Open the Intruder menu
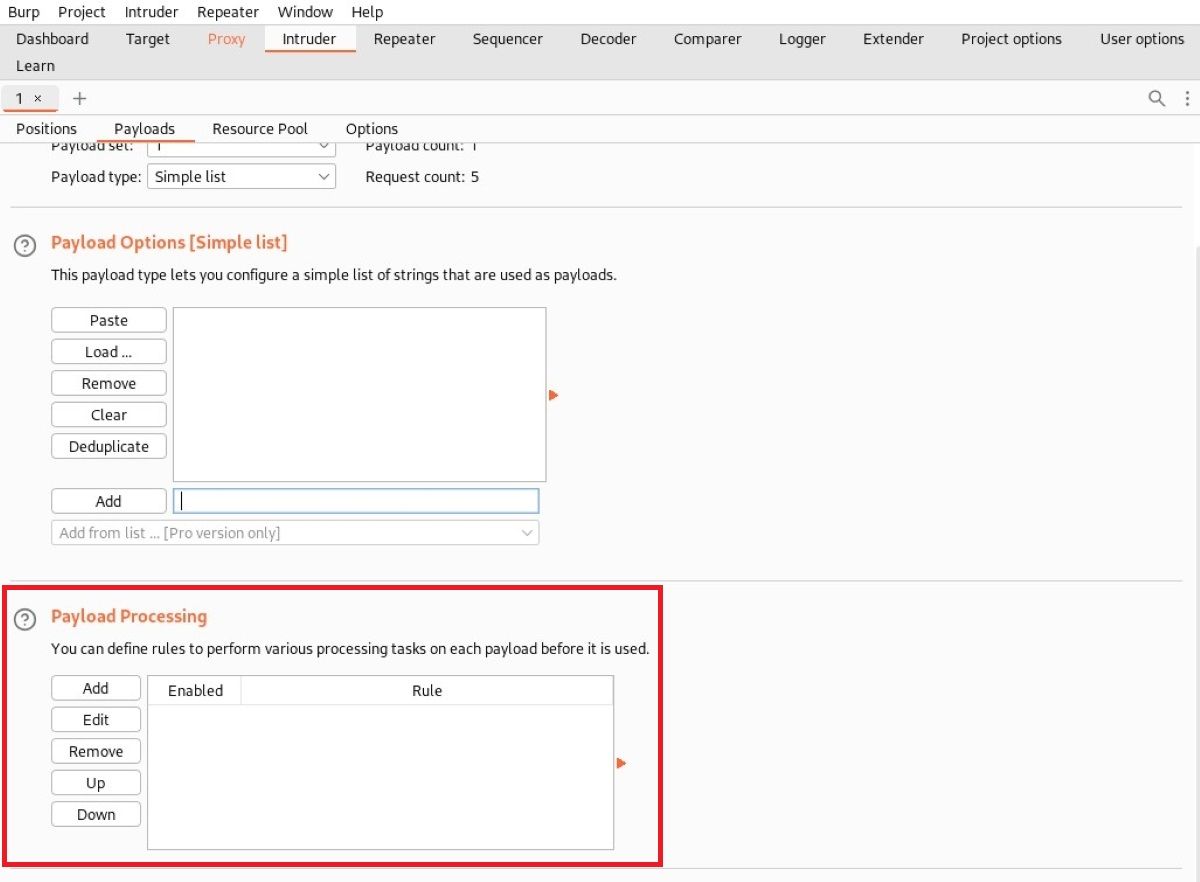Image resolution: width=1200 pixels, height=882 pixels. [152, 12]
